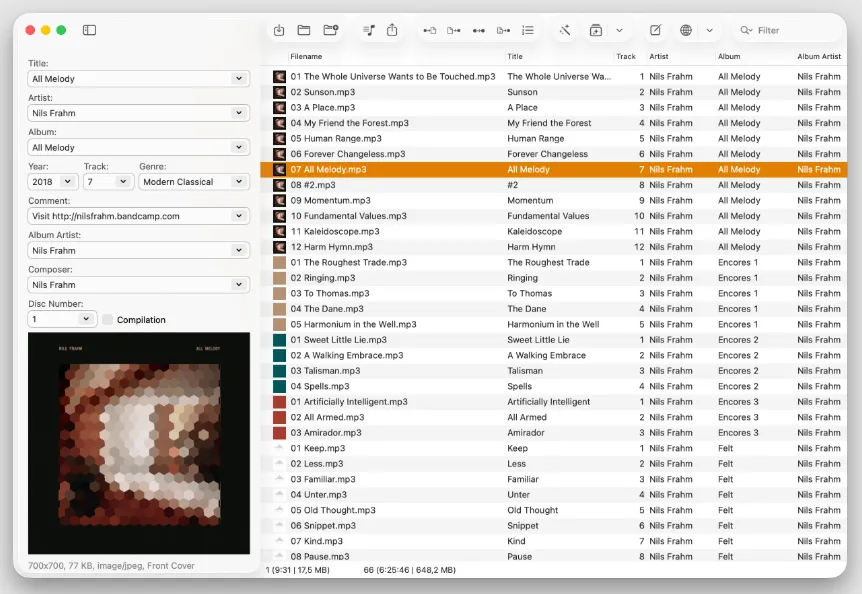Sort by Album Artist column header
The height and width of the screenshot is (594, 862).
click(x=819, y=57)
